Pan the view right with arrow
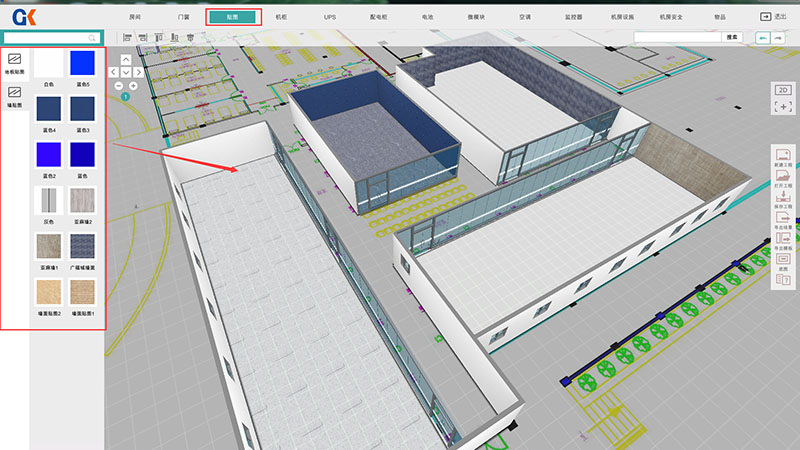Viewport: 800px width, 450px height. [x=139, y=72]
